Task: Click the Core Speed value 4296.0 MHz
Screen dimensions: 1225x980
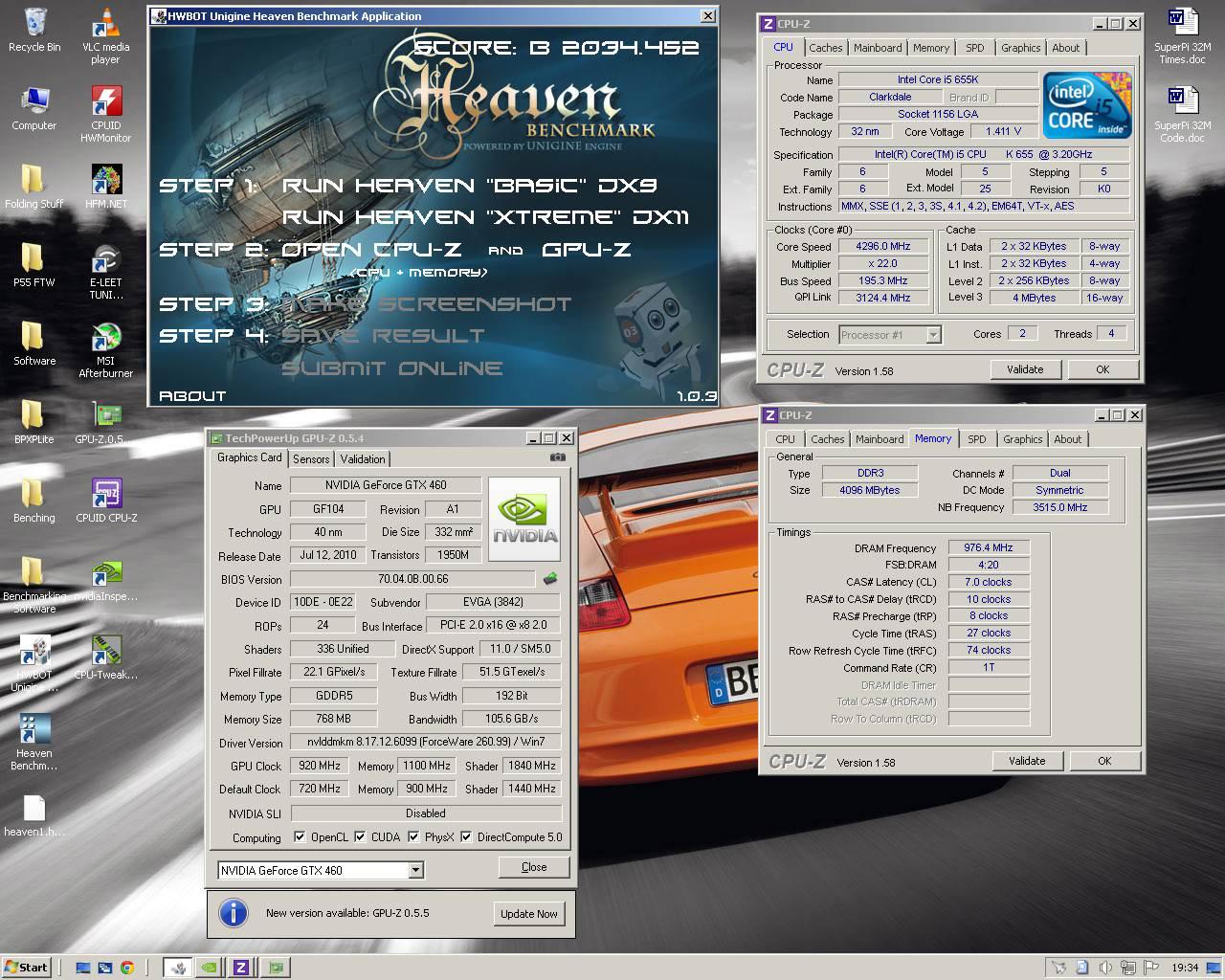Action: point(882,246)
